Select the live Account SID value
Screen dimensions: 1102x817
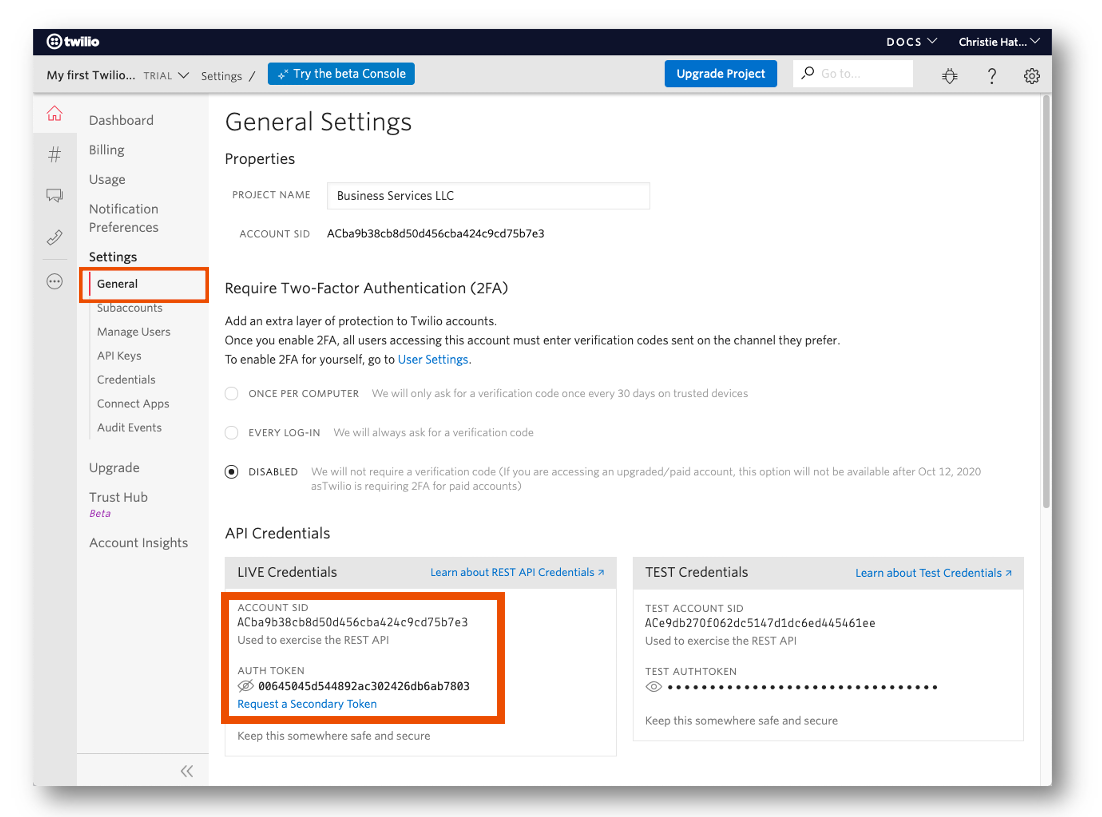click(352, 622)
